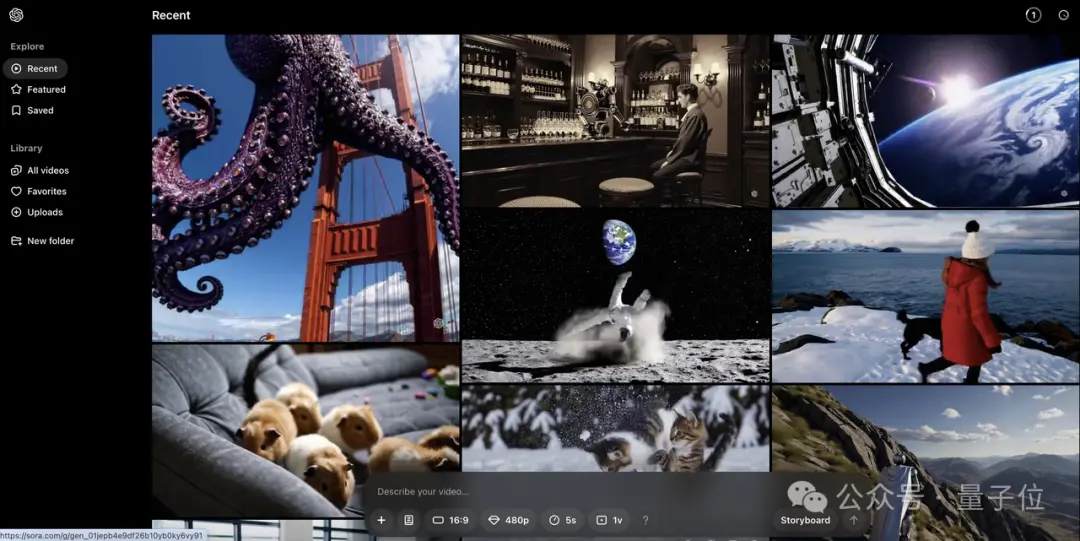The width and height of the screenshot is (1080, 541).
Task: Open Favorites in Library
Action: (x=39, y=192)
